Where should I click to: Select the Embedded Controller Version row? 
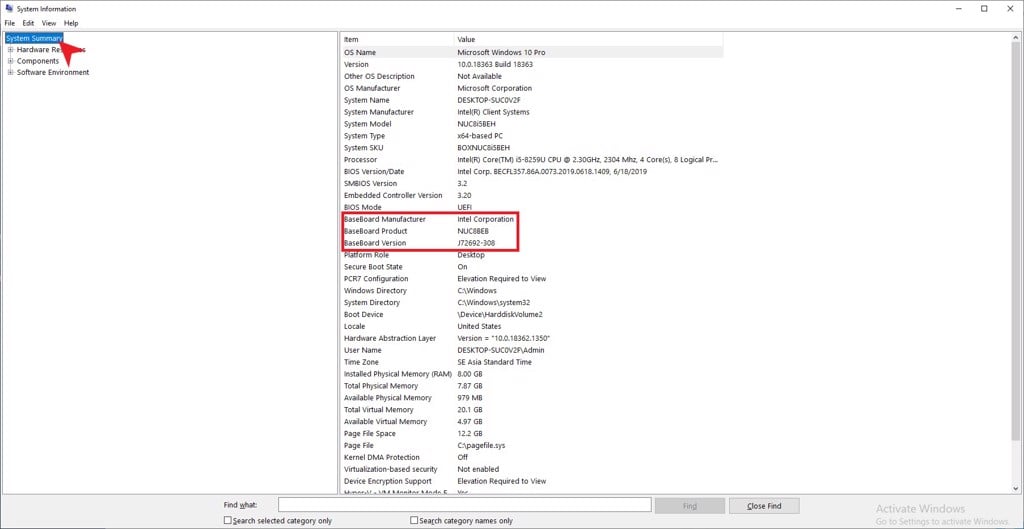(532, 195)
